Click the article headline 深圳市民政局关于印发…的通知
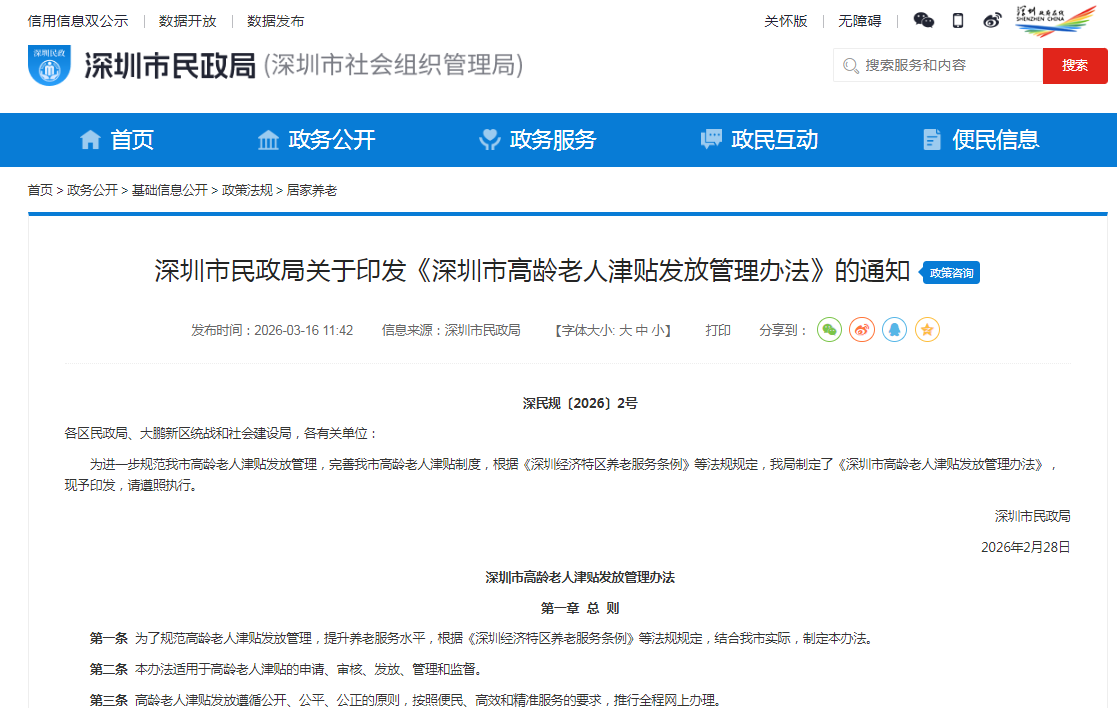Viewport: 1117px width, 708px height. (x=532, y=271)
